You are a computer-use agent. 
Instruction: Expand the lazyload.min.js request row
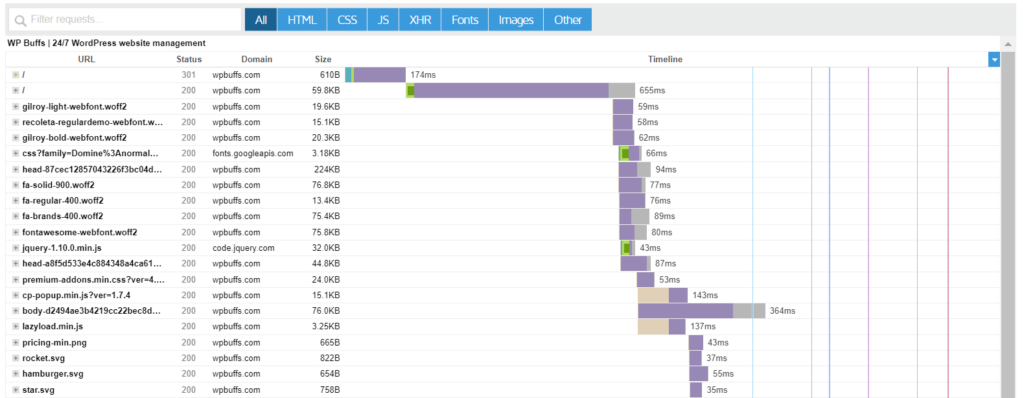click(16, 327)
